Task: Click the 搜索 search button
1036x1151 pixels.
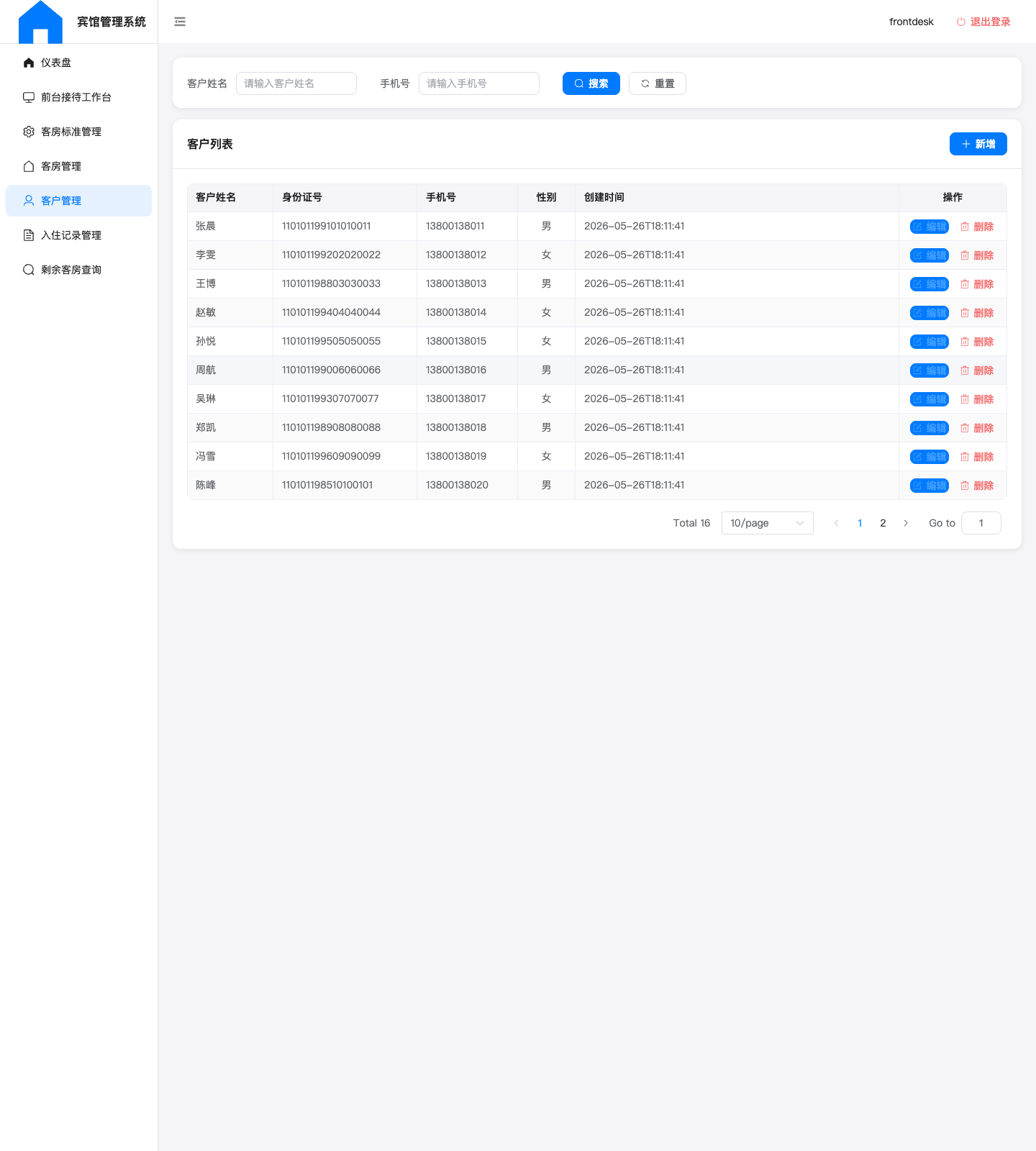Action: pos(591,83)
